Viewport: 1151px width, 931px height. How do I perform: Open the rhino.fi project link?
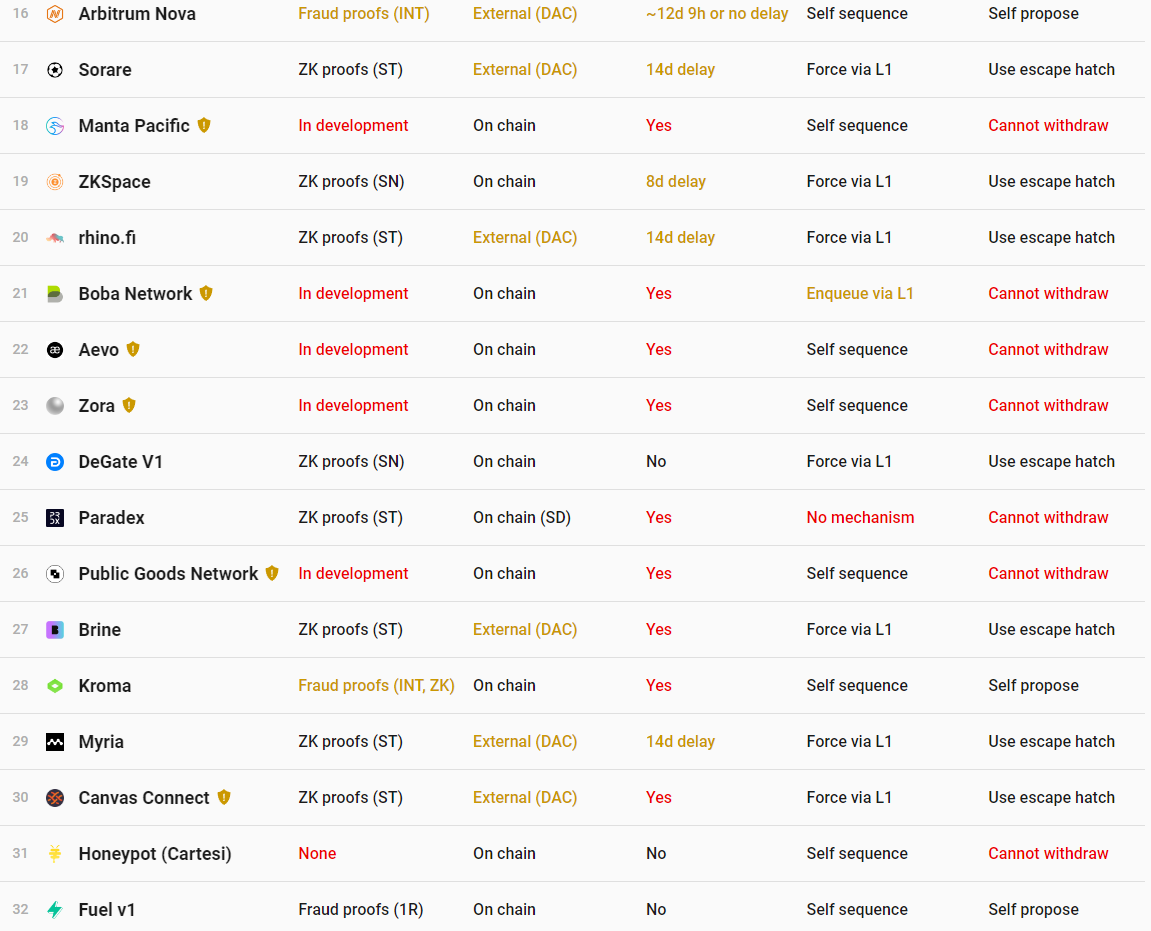click(x=107, y=238)
